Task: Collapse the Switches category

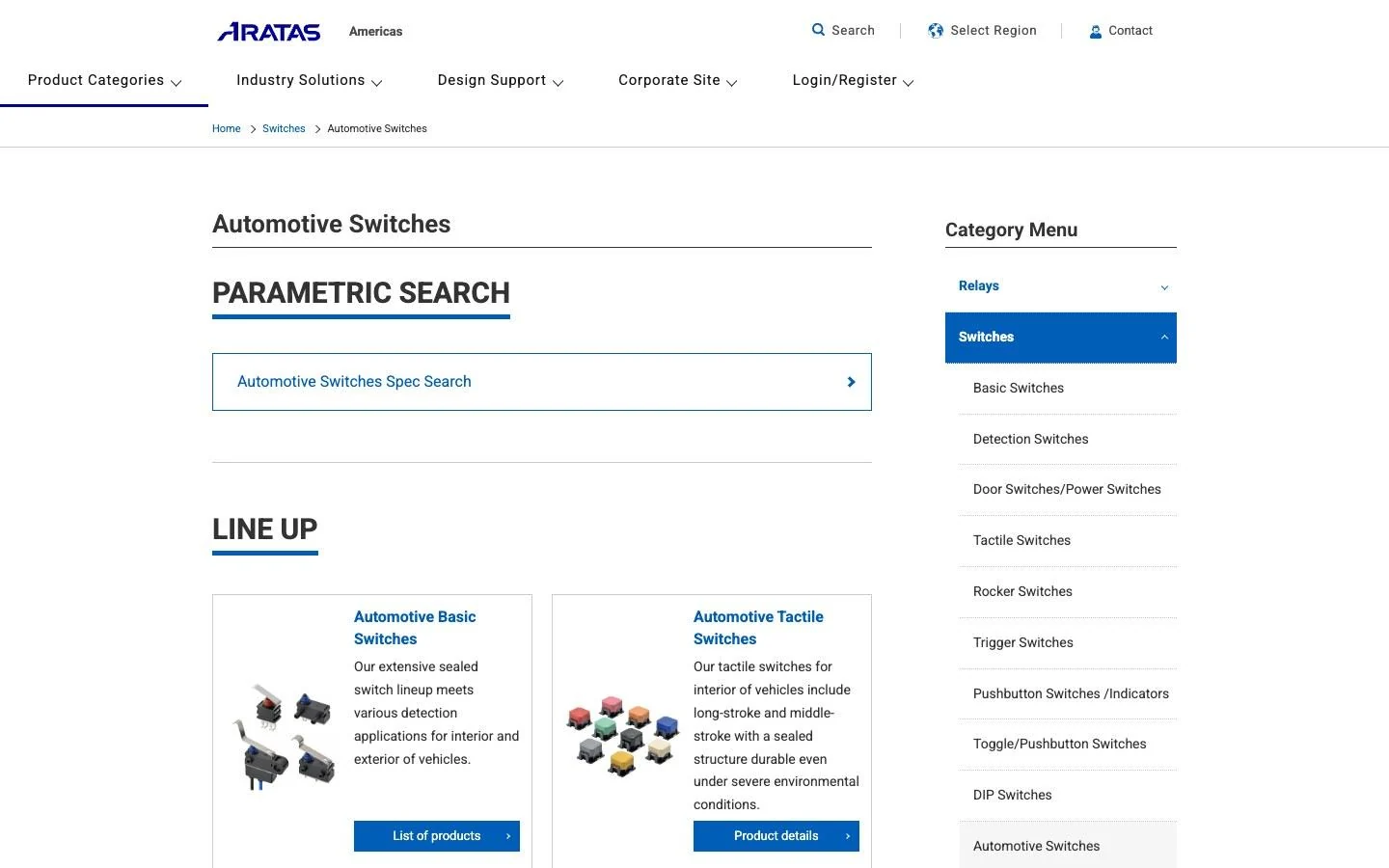Action: (x=1061, y=338)
